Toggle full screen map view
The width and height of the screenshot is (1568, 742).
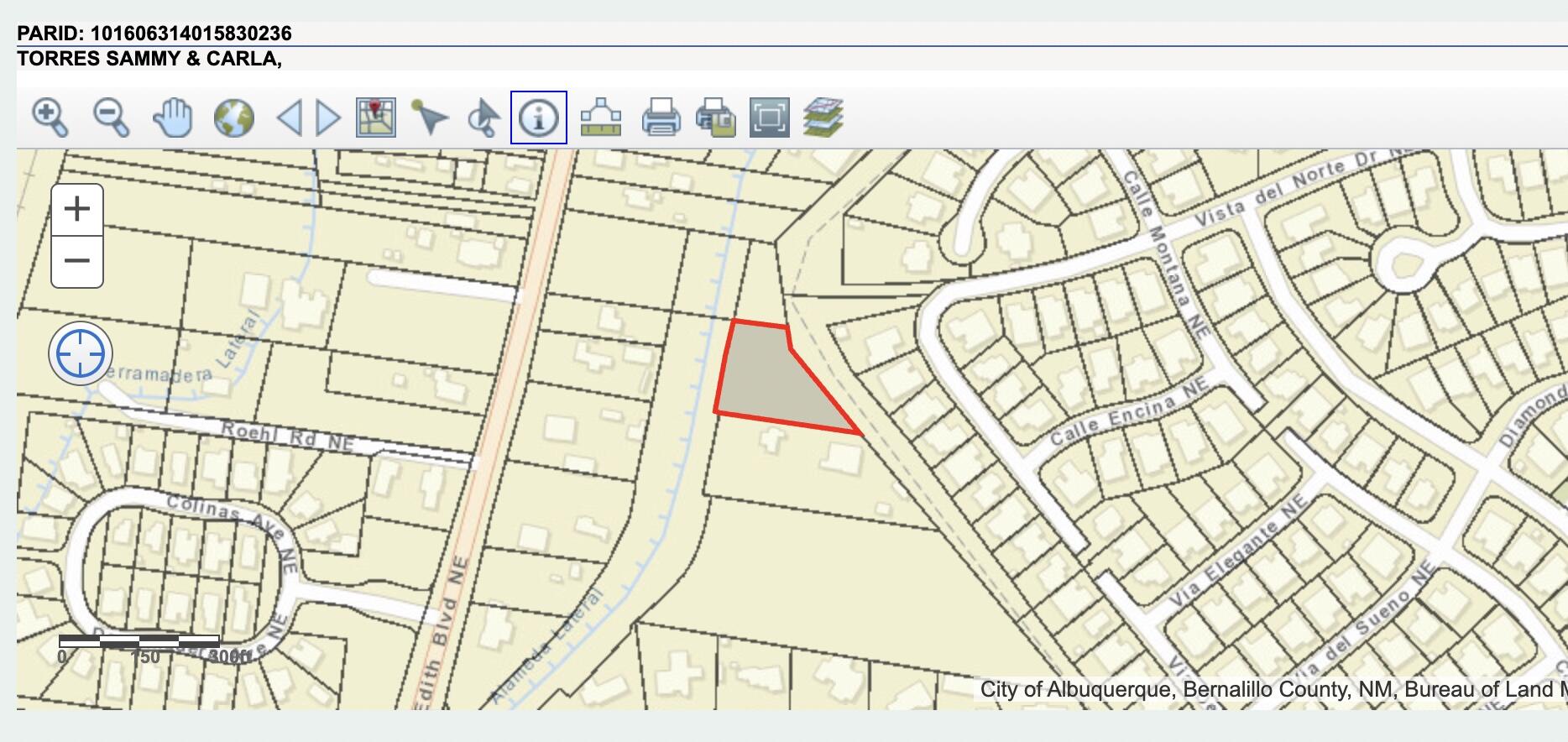769,118
